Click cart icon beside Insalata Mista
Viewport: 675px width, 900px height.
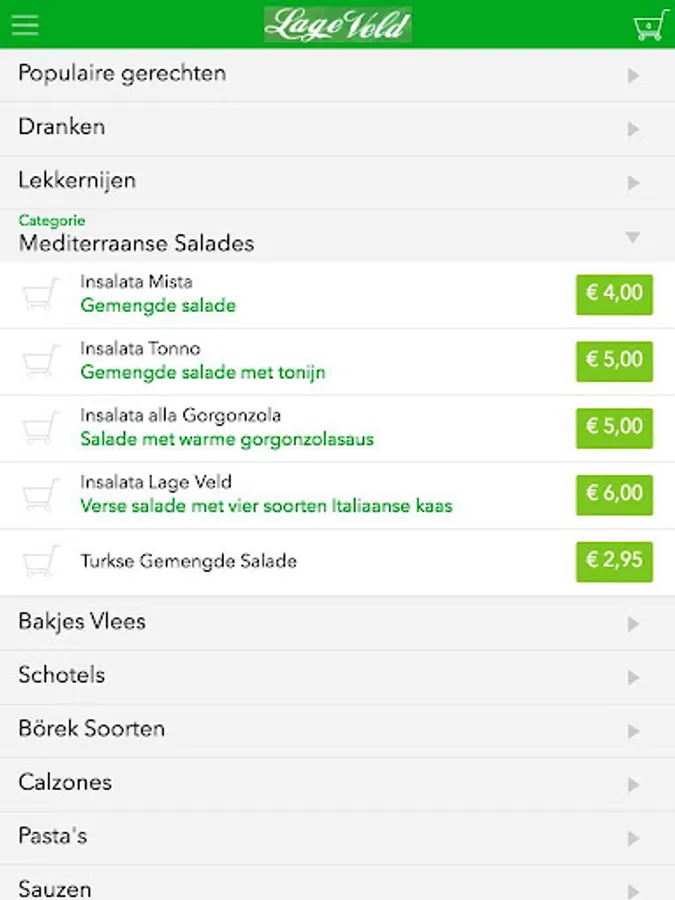[41, 294]
